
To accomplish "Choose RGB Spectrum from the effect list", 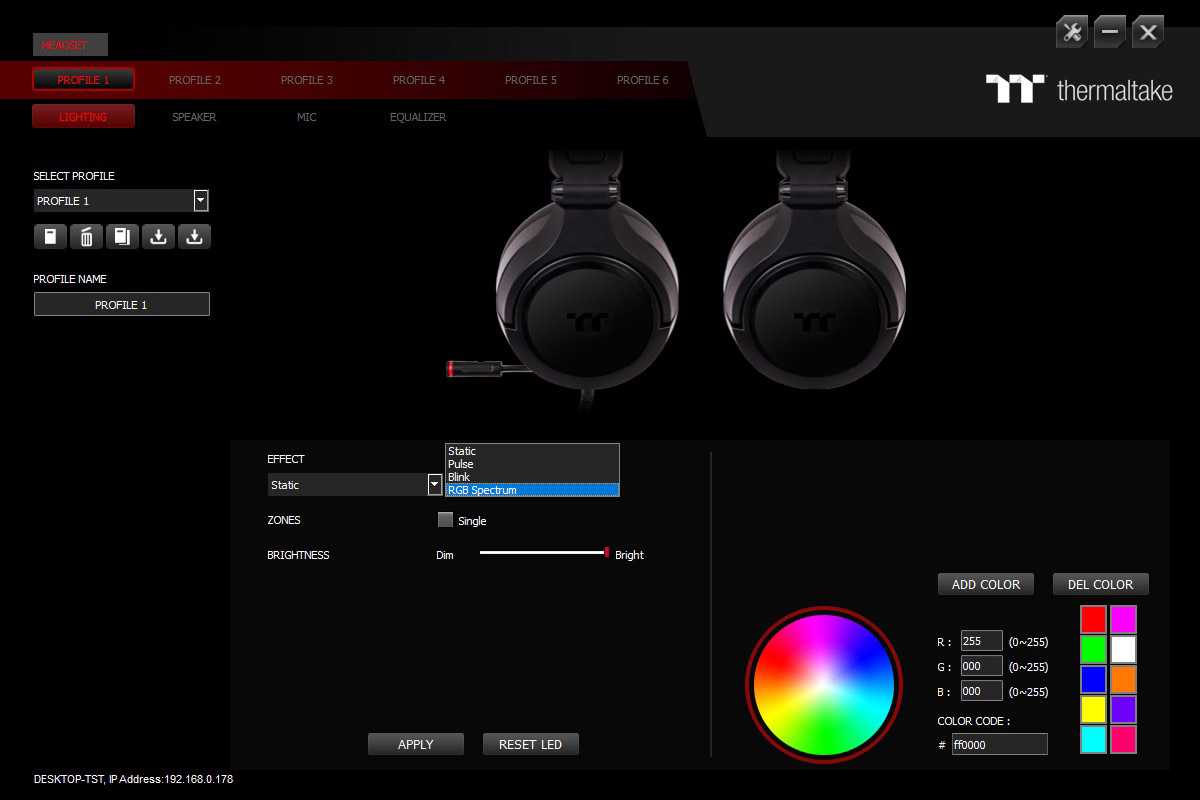I will point(531,490).
